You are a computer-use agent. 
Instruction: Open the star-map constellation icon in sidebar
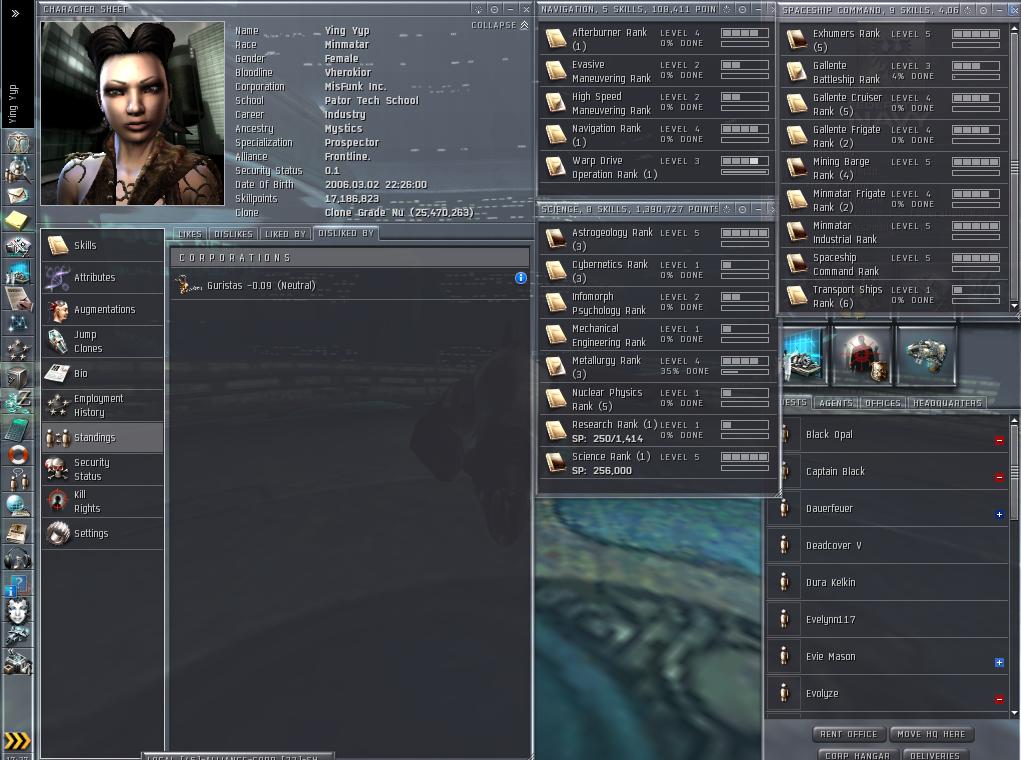point(18,324)
